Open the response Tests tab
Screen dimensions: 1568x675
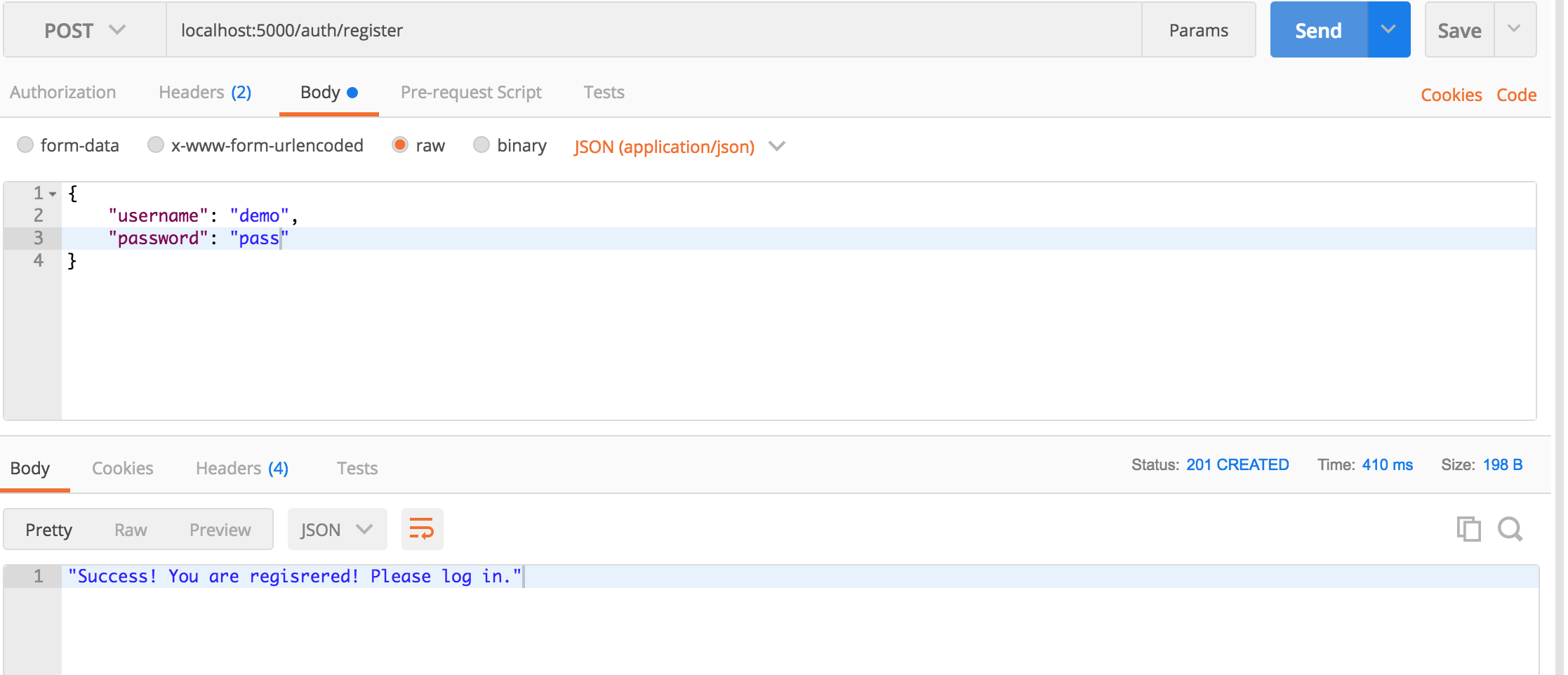click(357, 468)
